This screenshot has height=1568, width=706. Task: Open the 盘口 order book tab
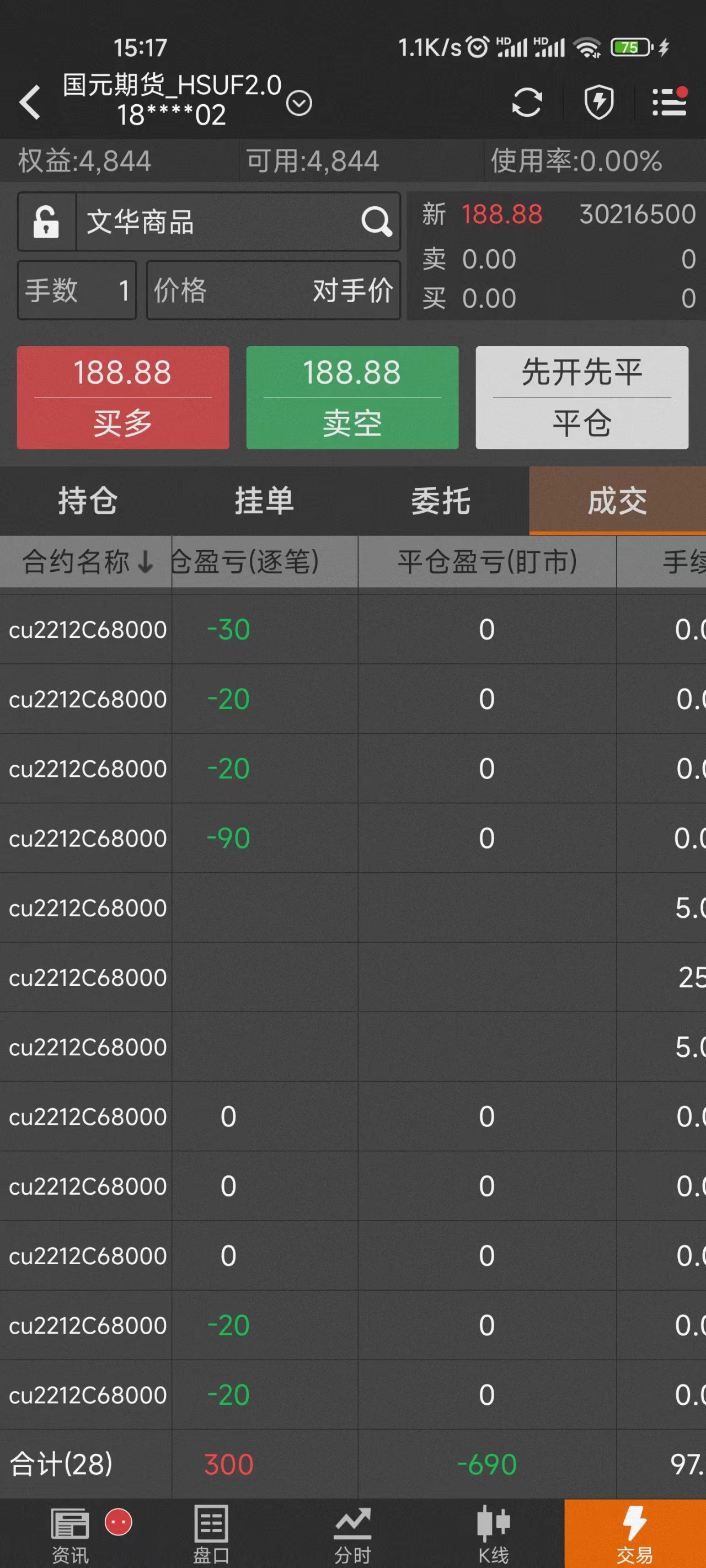211,1534
